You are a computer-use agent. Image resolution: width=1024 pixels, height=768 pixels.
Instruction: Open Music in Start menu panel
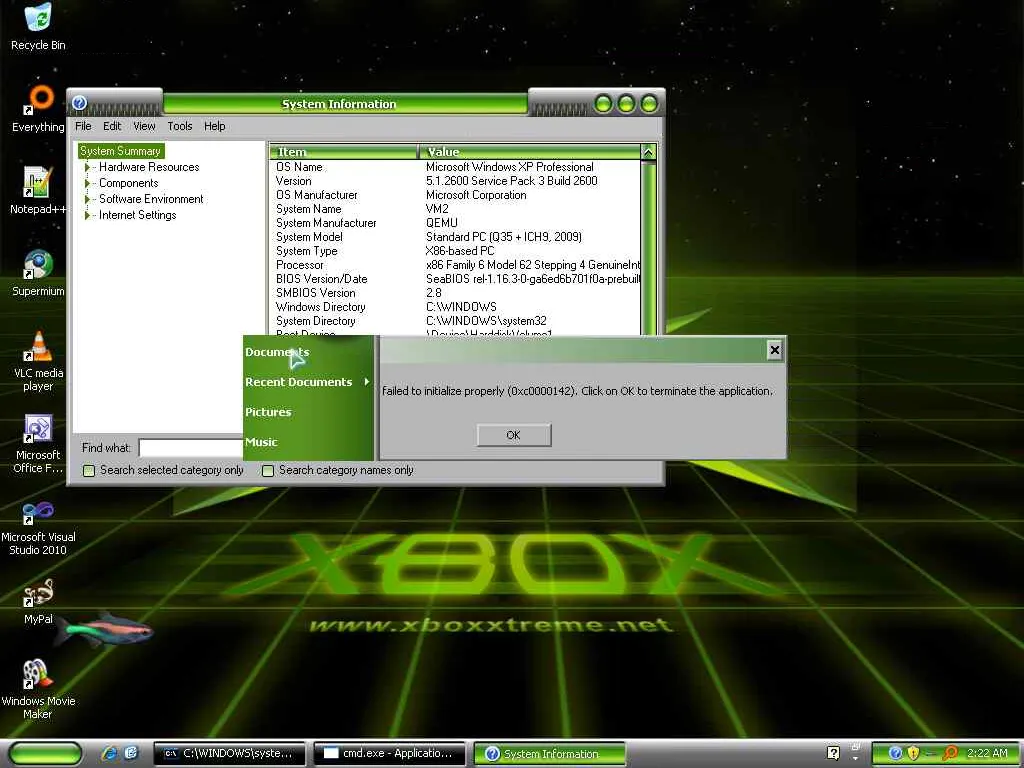pyautogui.click(x=261, y=442)
